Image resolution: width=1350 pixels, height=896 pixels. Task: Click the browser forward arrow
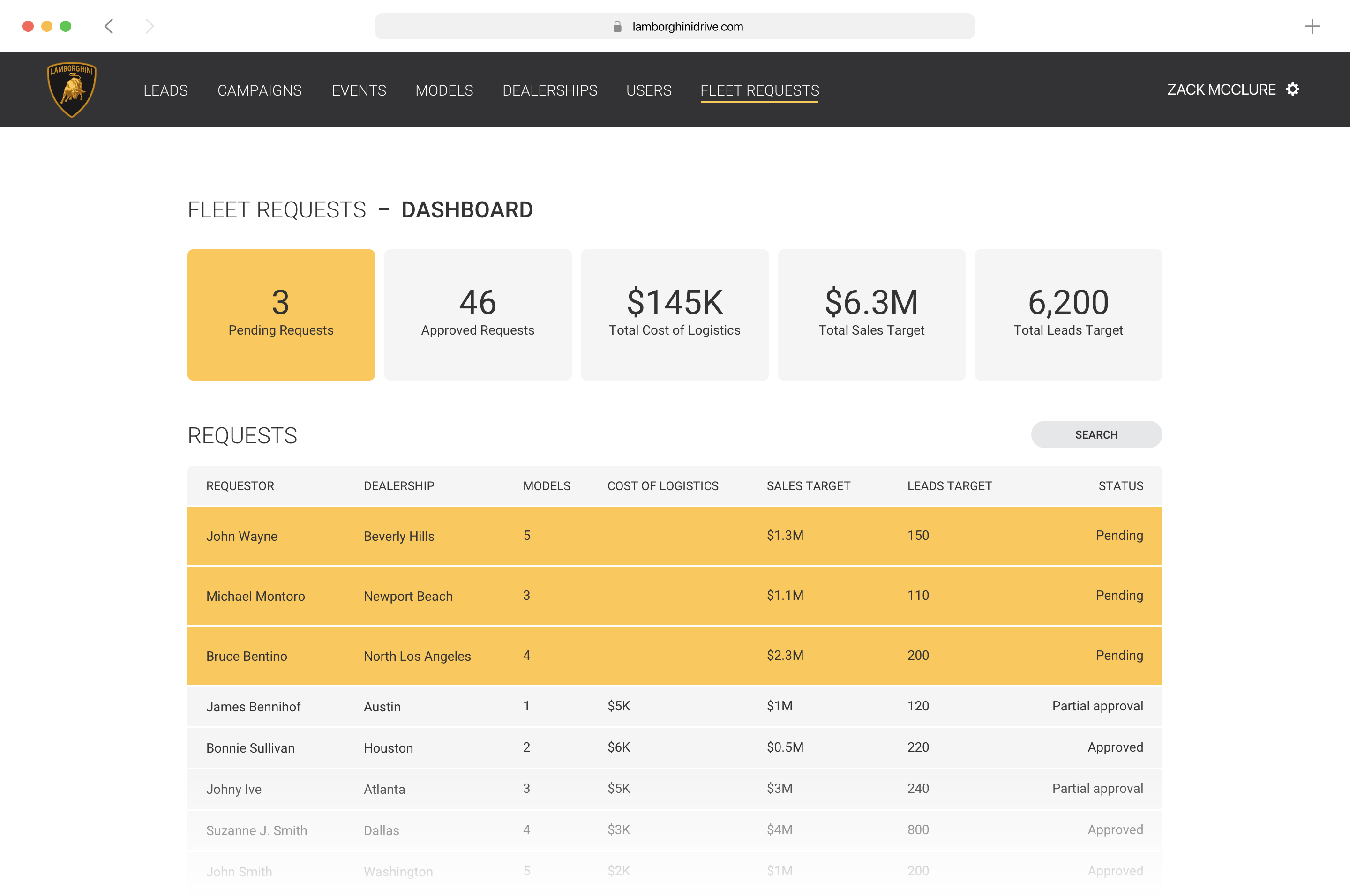149,26
